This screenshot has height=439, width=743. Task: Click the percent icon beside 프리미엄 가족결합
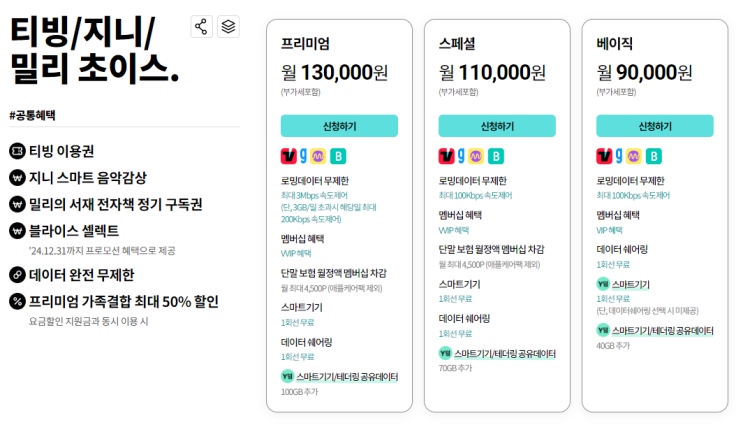(16, 301)
